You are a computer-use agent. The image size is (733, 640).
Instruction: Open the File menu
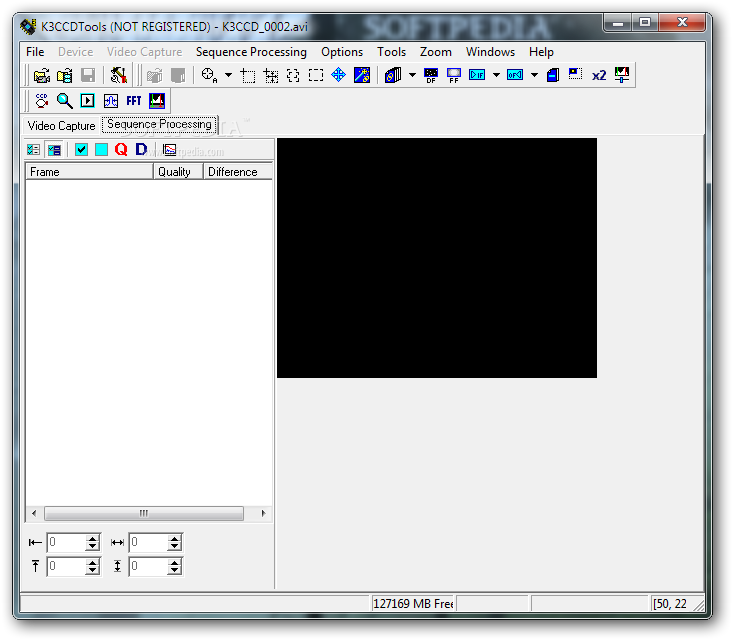pos(35,52)
